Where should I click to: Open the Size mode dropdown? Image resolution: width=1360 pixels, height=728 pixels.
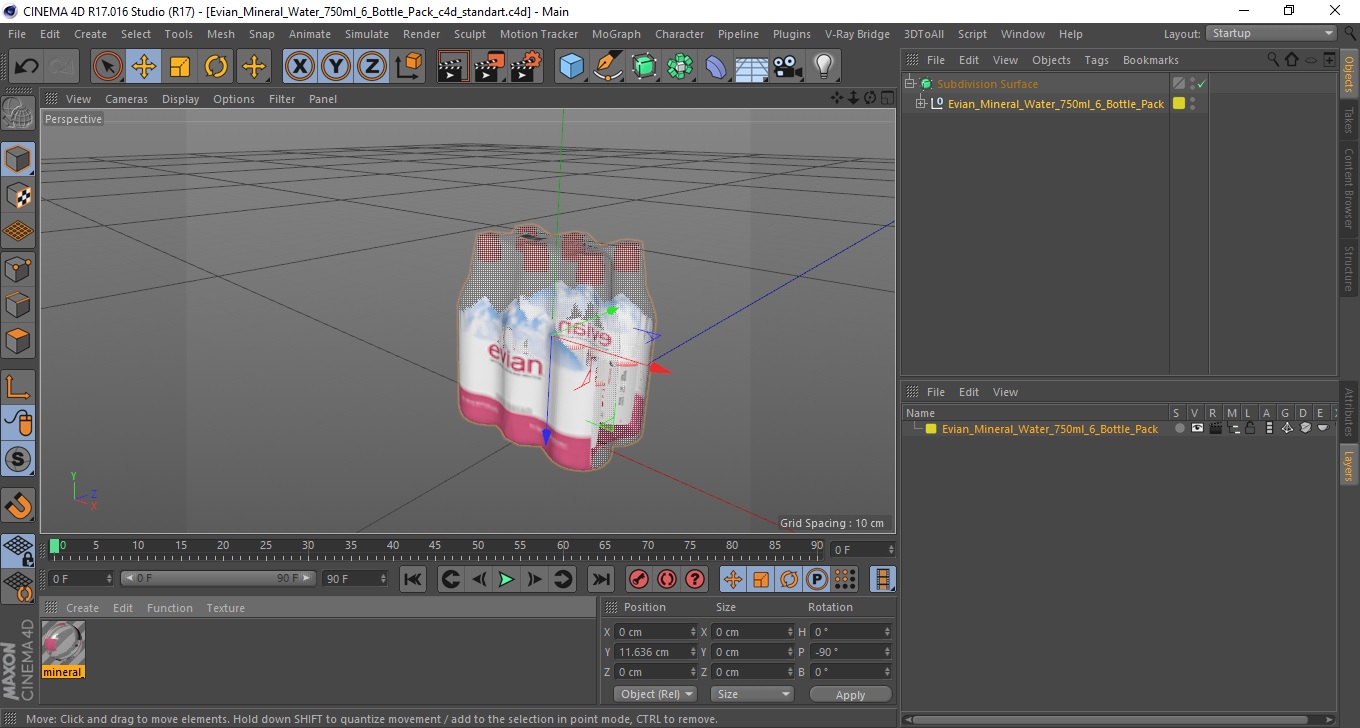pyautogui.click(x=752, y=694)
